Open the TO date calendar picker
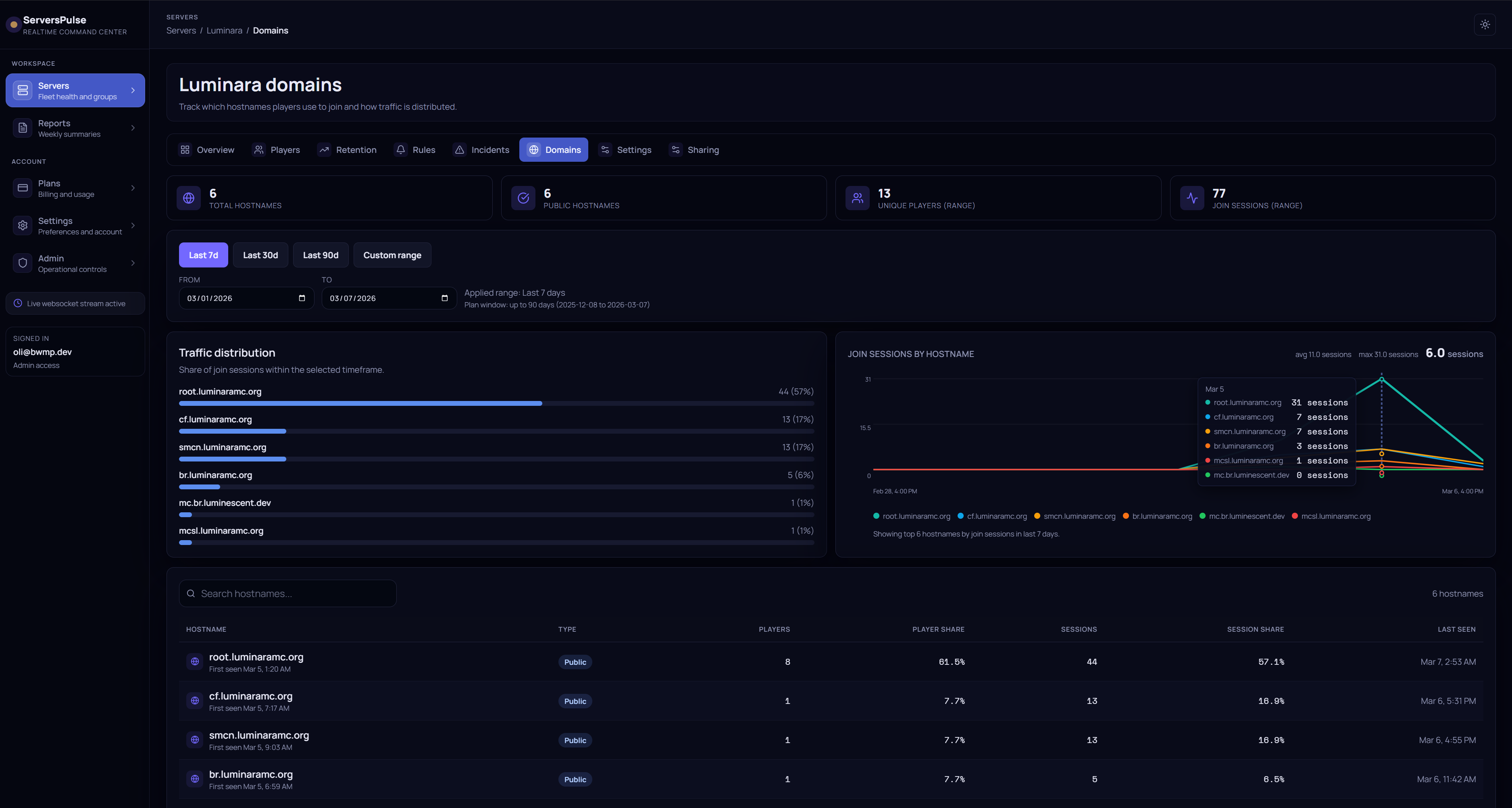Screen dimensions: 1512x808 pyautogui.click(x=444, y=298)
